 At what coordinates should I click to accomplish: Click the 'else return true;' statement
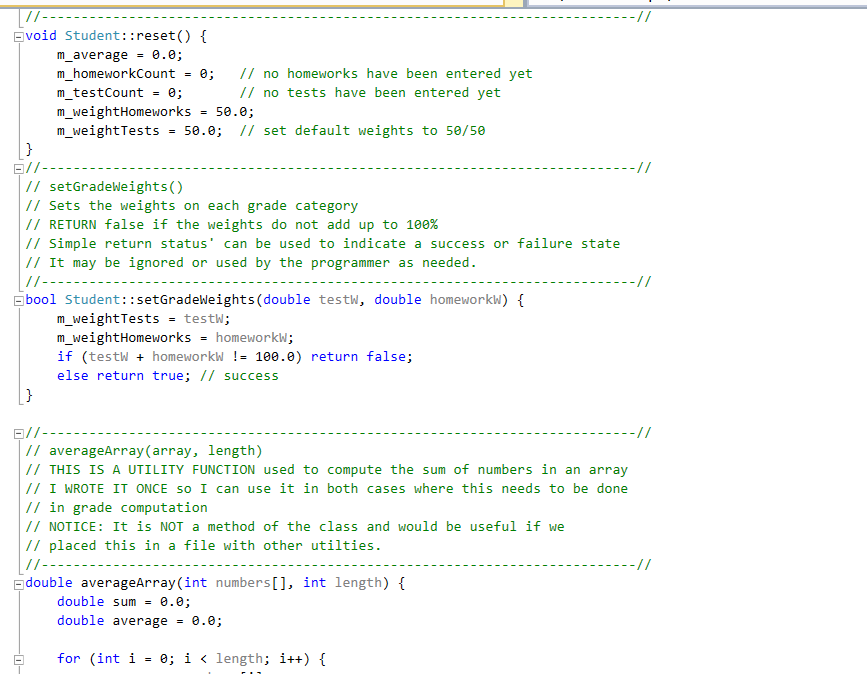[x=123, y=375]
